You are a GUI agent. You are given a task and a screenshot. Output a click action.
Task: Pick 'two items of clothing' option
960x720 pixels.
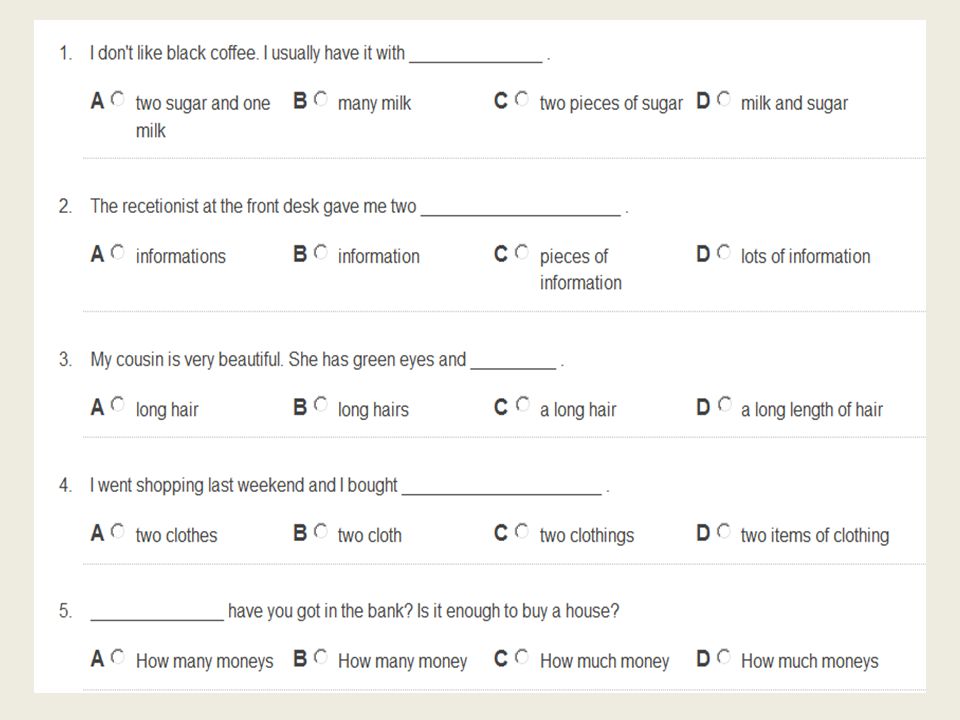pos(724,531)
